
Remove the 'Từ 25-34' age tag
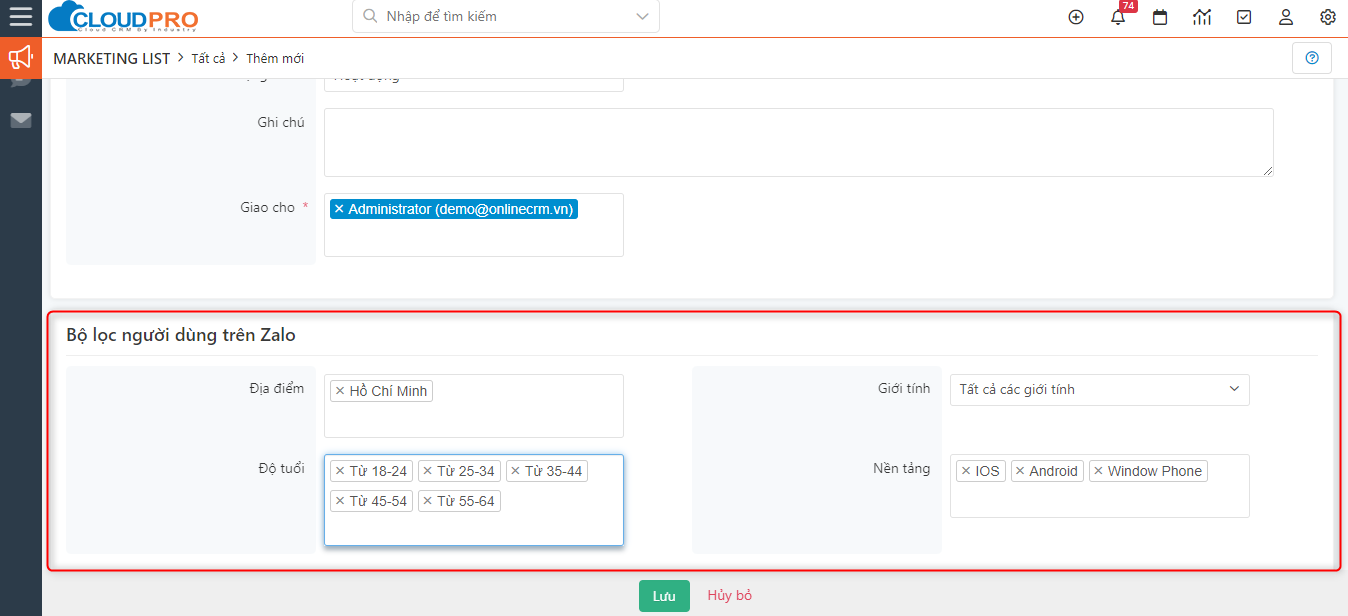427,471
